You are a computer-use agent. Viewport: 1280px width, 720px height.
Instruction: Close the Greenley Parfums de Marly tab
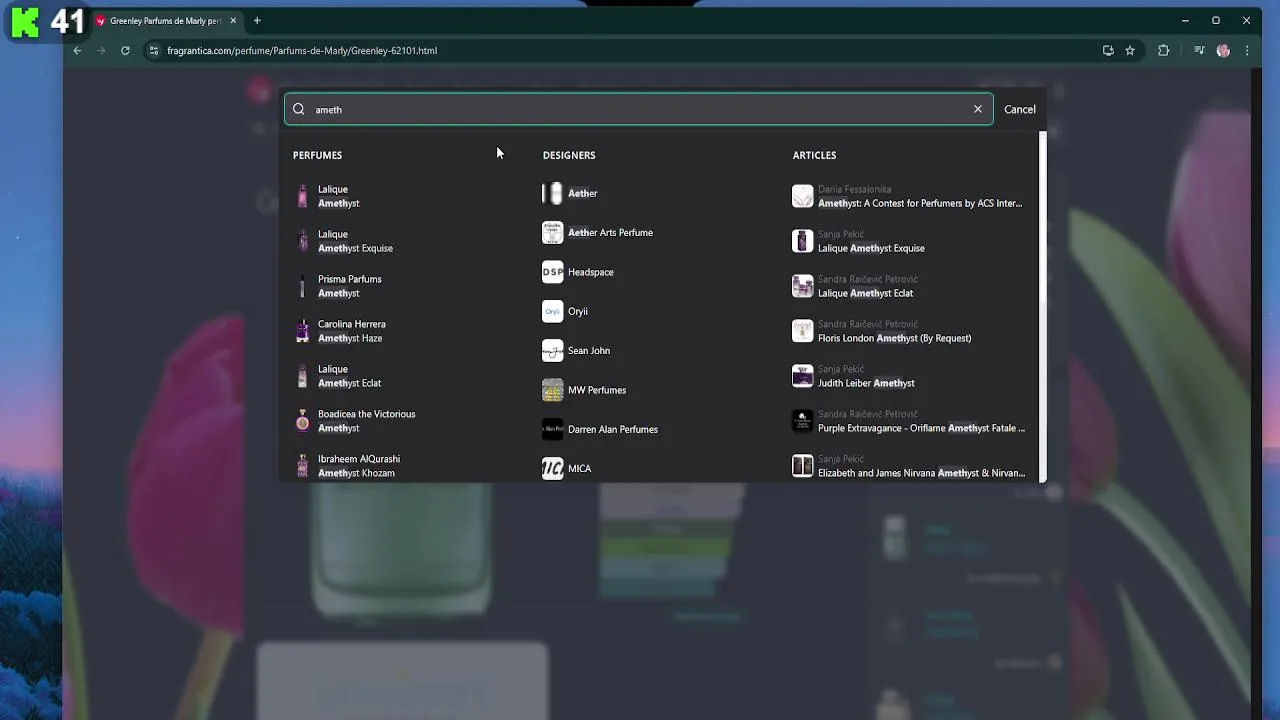[x=233, y=20]
